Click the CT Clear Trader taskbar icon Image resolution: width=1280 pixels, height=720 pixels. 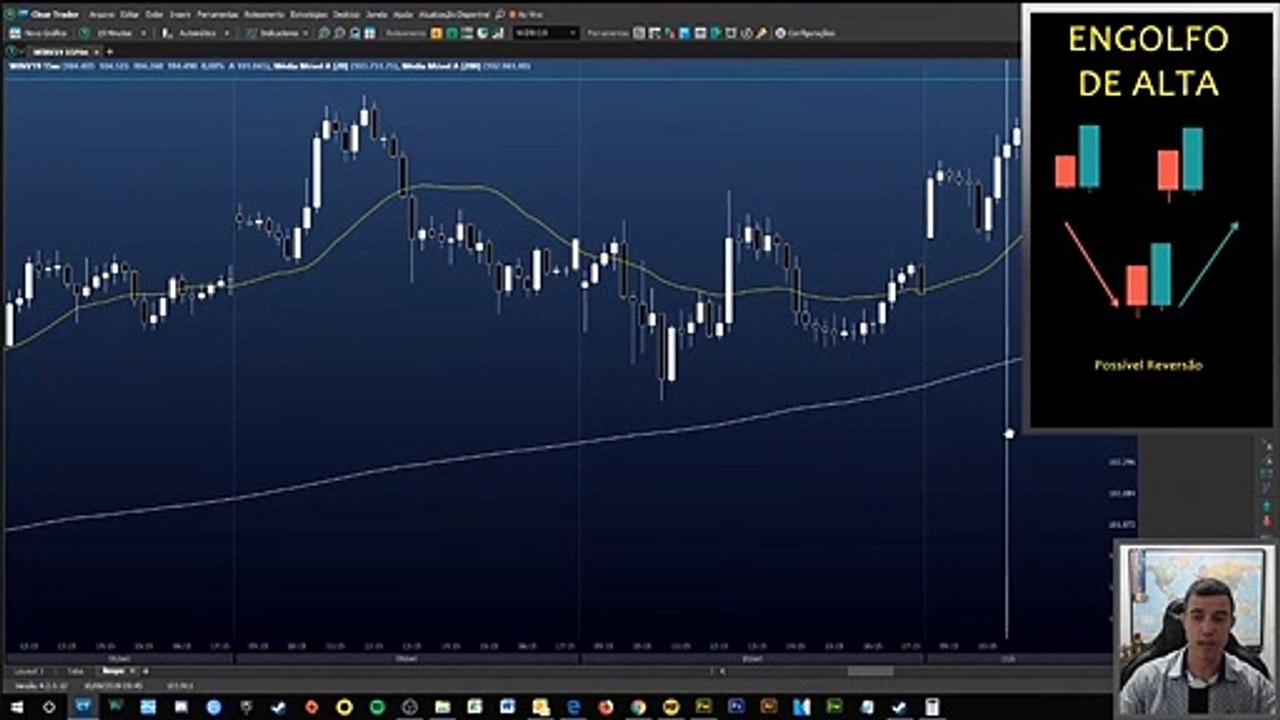pos(83,706)
